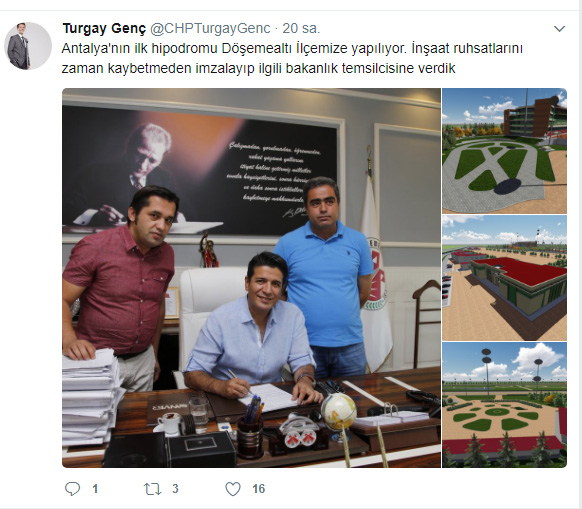Like the tweet with the heart icon
The image size is (582, 509).
click(233, 489)
